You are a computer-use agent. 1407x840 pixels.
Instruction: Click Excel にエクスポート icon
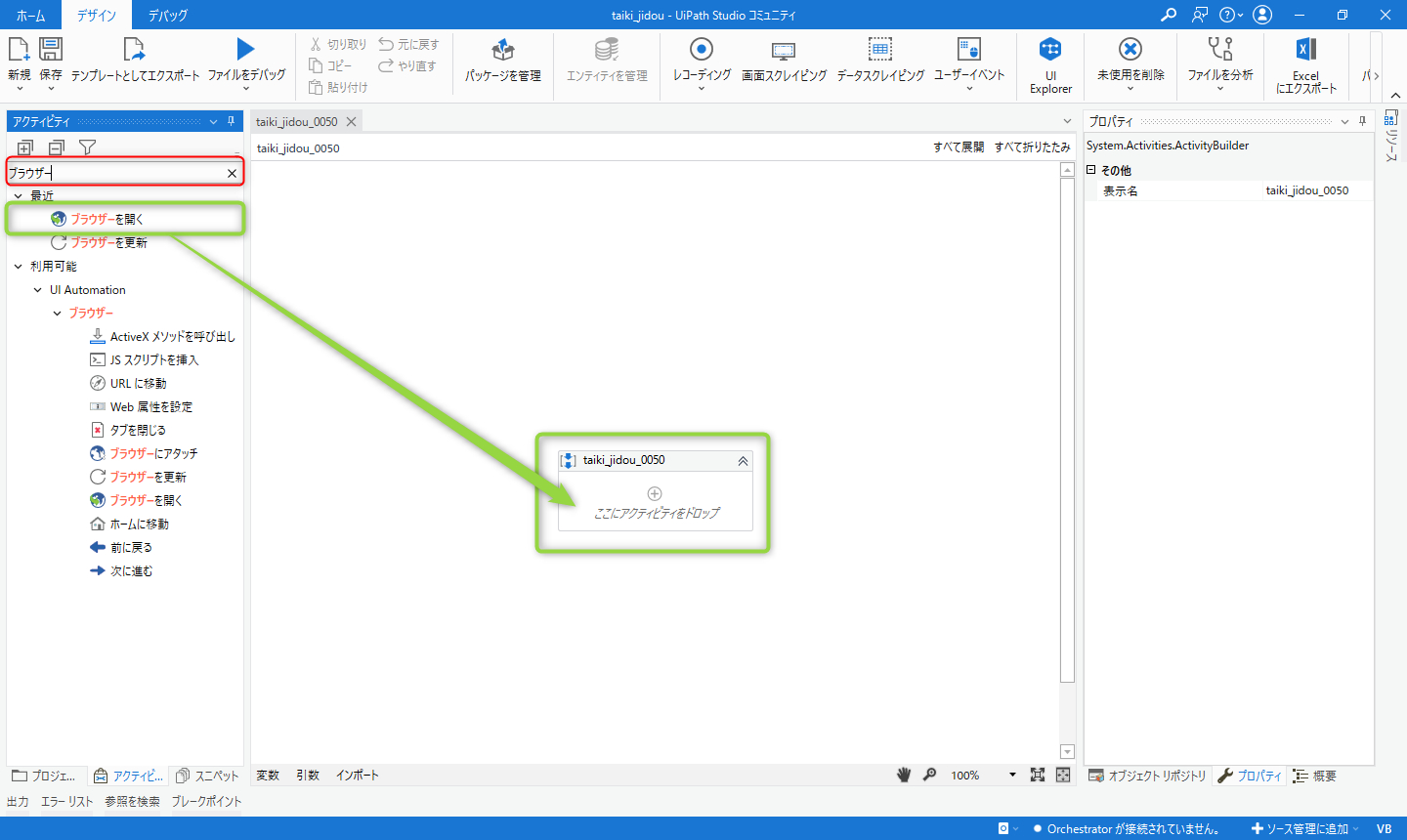point(1306,49)
